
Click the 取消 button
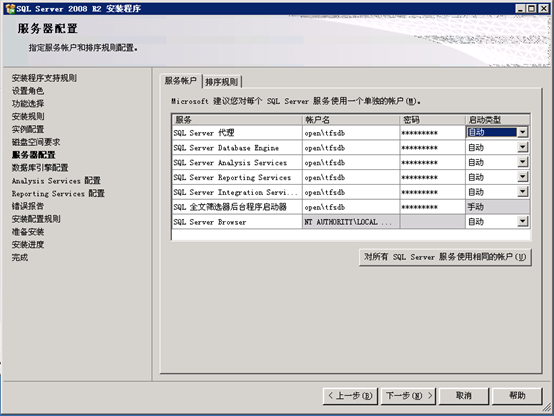tap(464, 396)
